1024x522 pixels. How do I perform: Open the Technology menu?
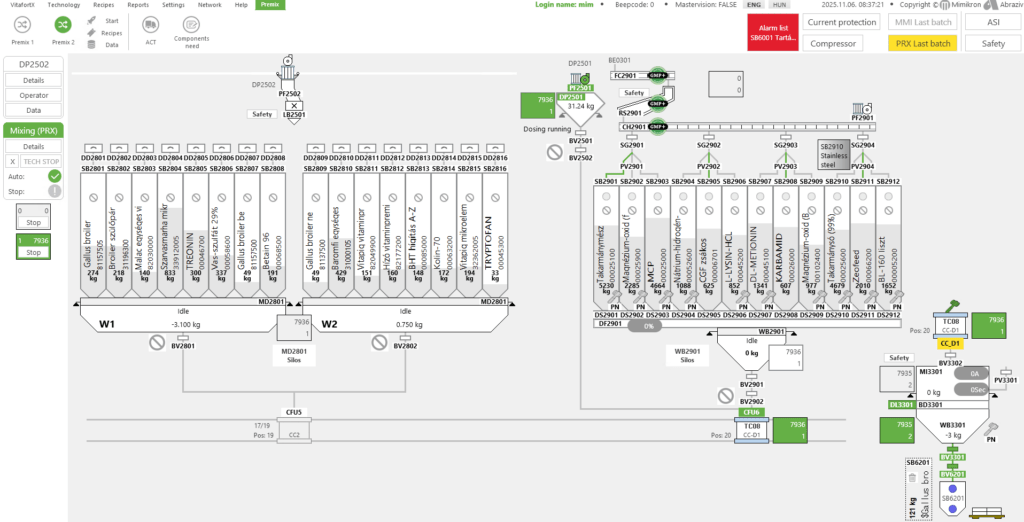[x=64, y=5]
